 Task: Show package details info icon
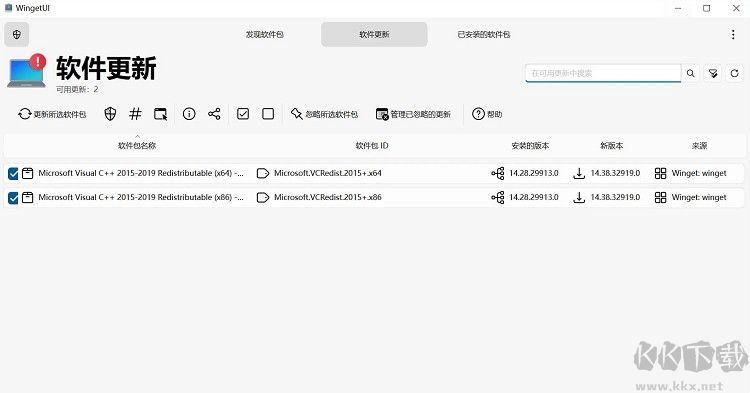click(189, 114)
